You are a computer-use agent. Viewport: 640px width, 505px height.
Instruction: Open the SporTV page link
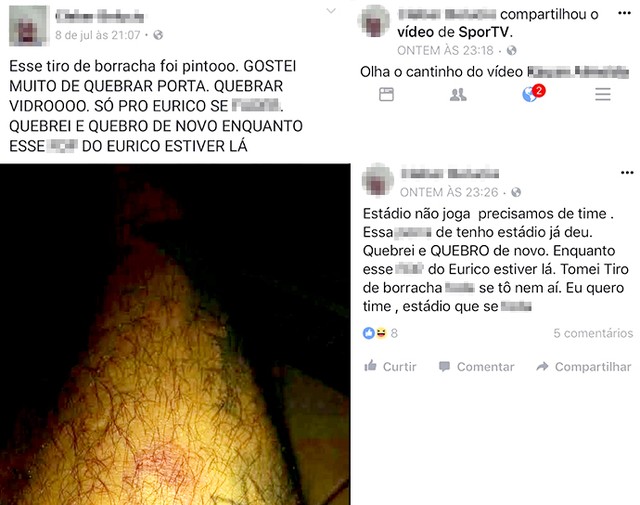click(x=484, y=32)
